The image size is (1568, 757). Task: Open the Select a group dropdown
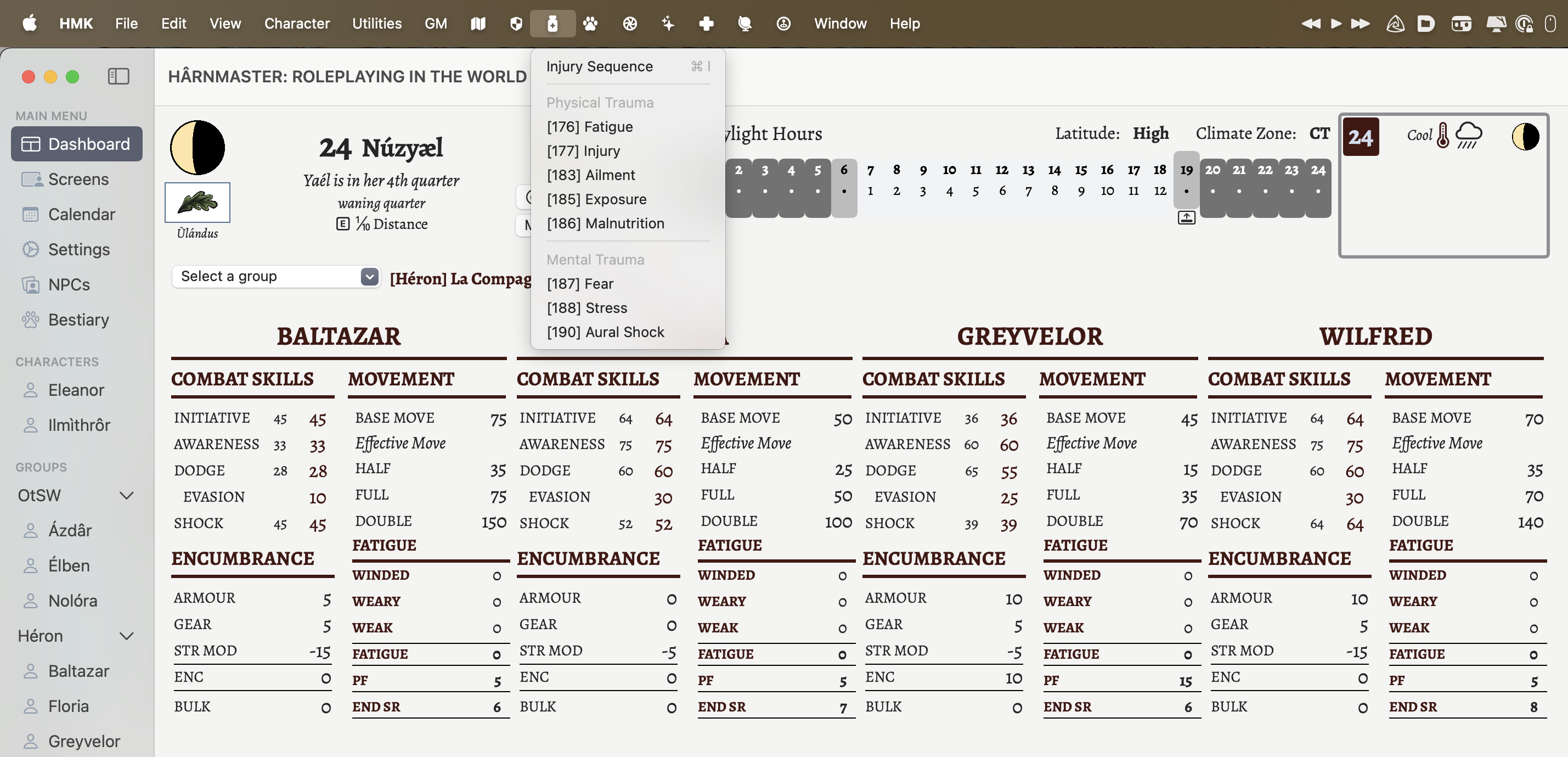(276, 276)
